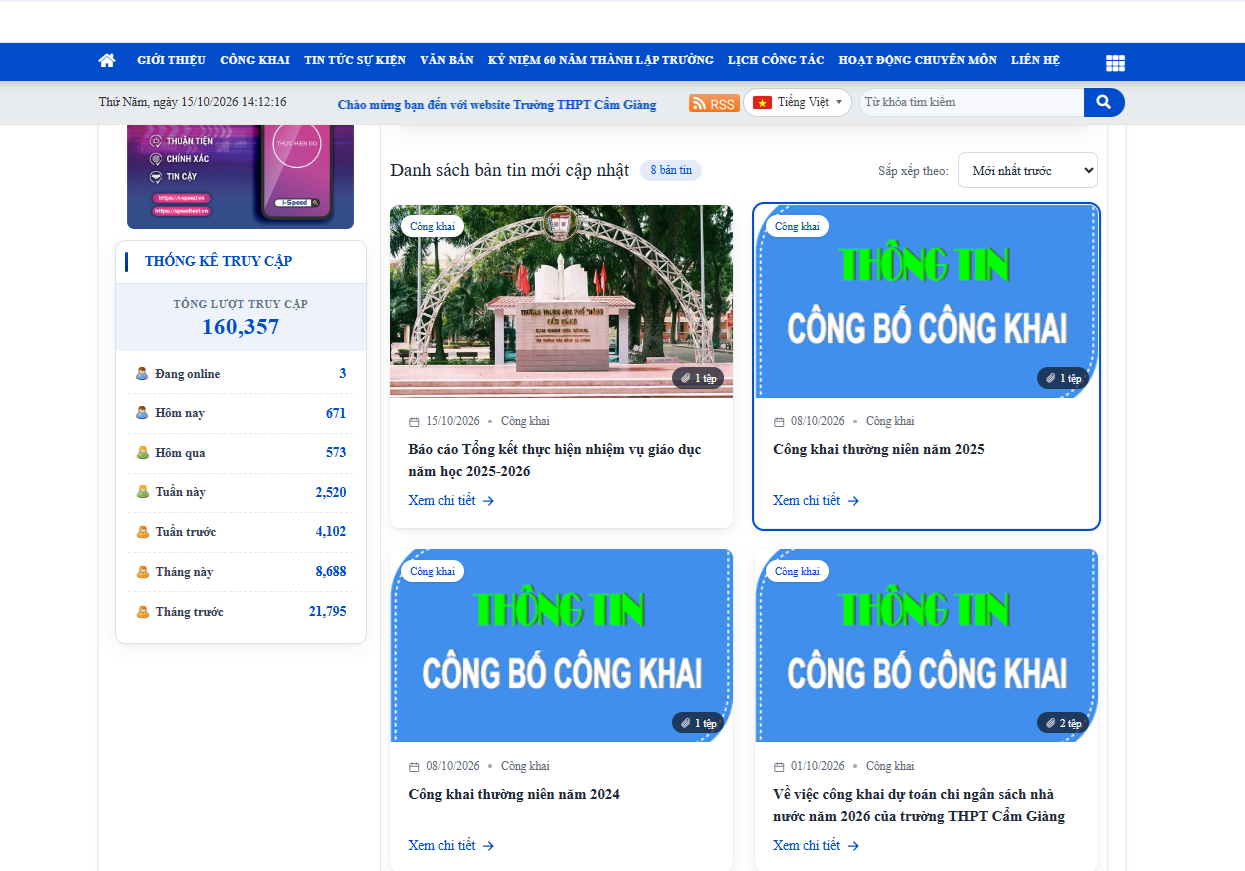The image size is (1245, 871).
Task: Click the Công khai tag on the 2025 card banner
Action: 797,226
